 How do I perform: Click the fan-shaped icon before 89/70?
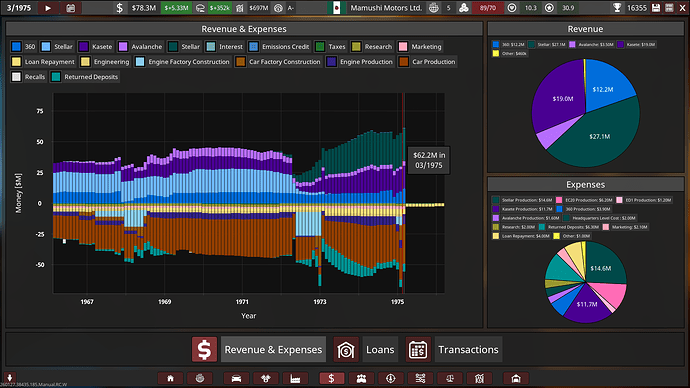pyautogui.click(x=464, y=8)
